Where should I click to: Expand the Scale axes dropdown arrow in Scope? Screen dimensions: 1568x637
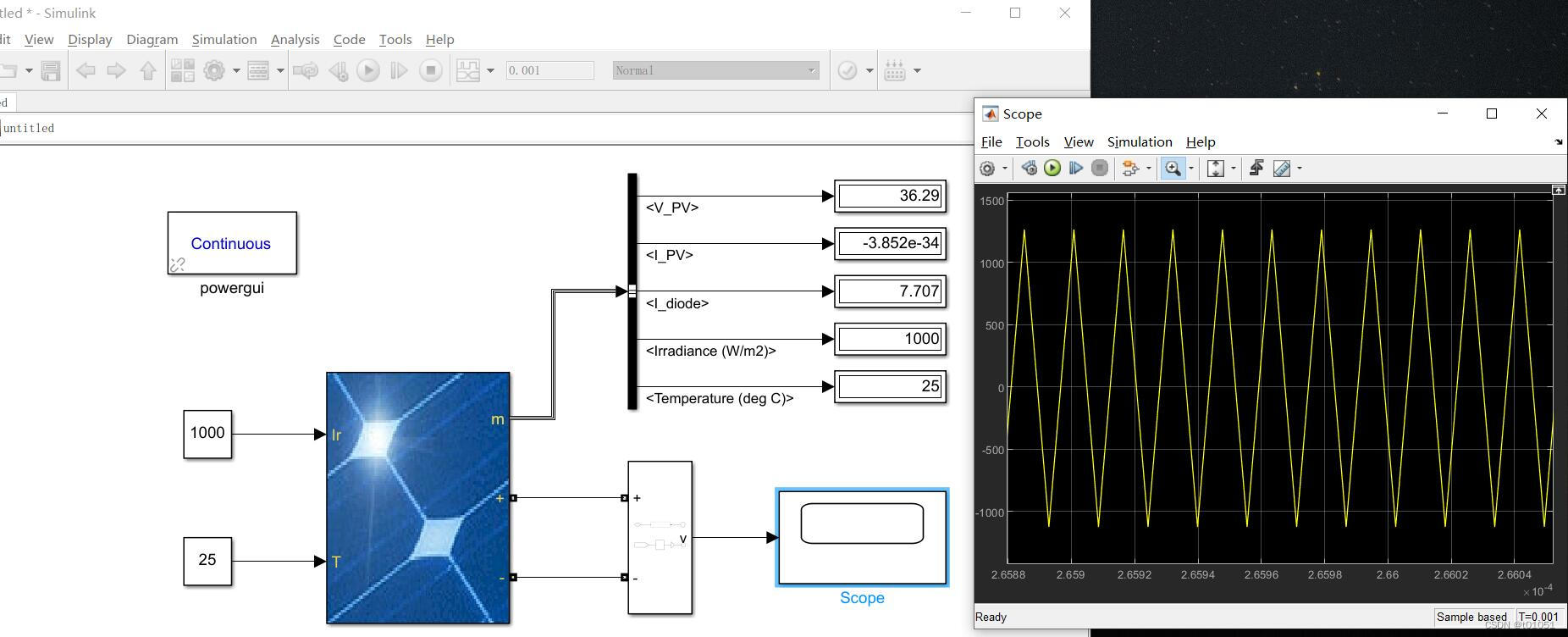[1234, 169]
